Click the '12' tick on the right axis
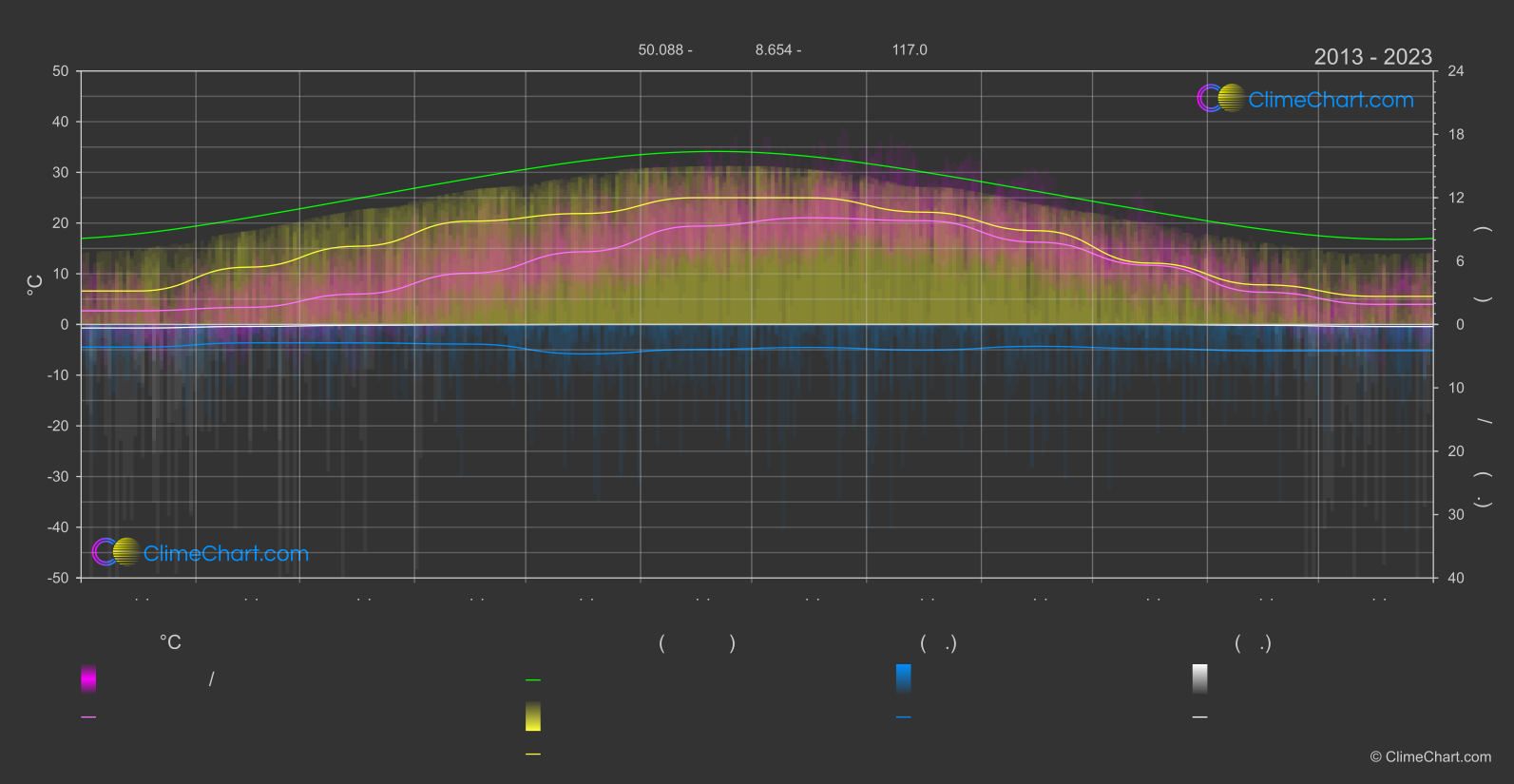Screen dimensions: 1514x784 (1456, 198)
